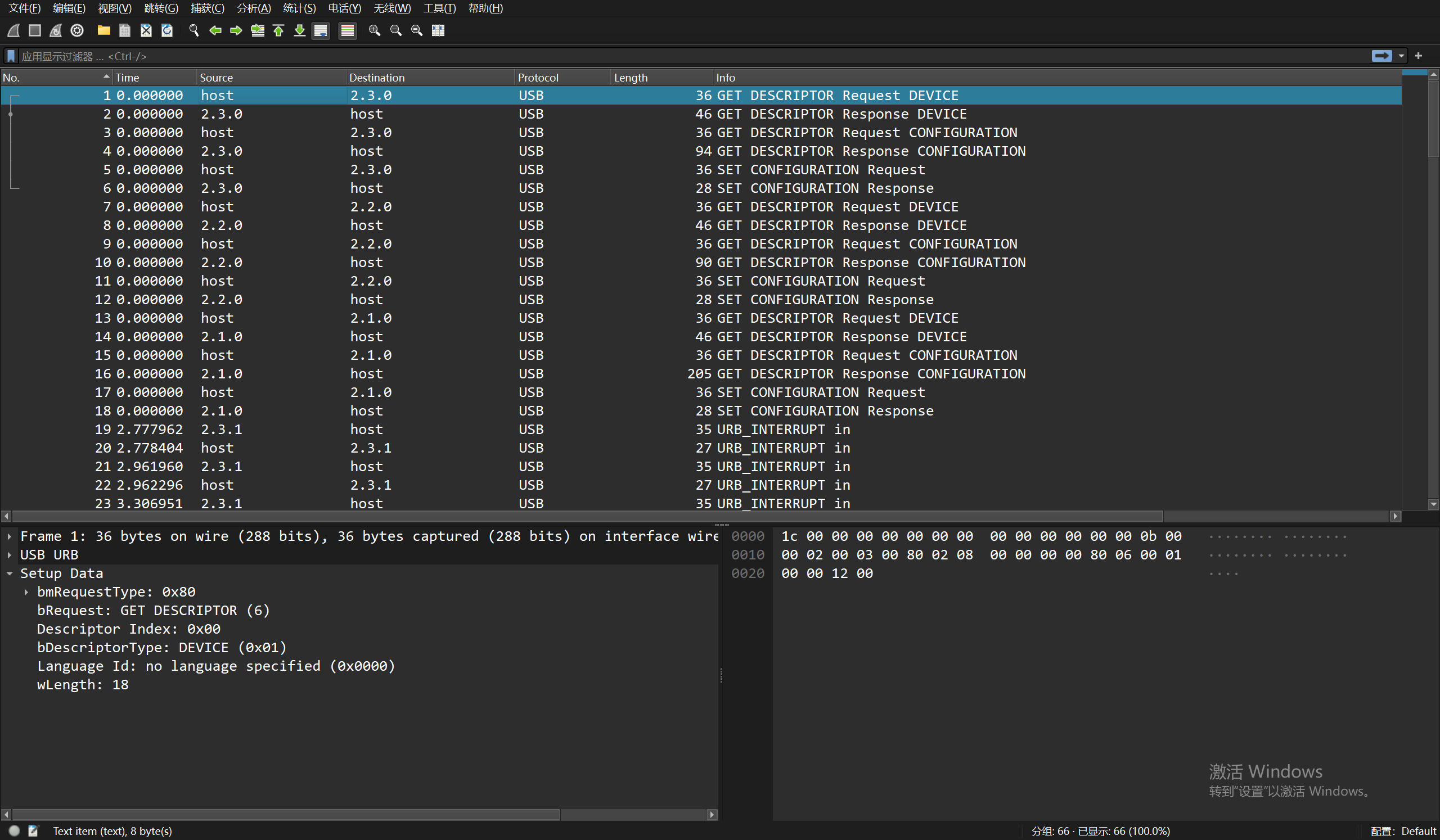Click the apply filter arrow button

click(1381, 56)
